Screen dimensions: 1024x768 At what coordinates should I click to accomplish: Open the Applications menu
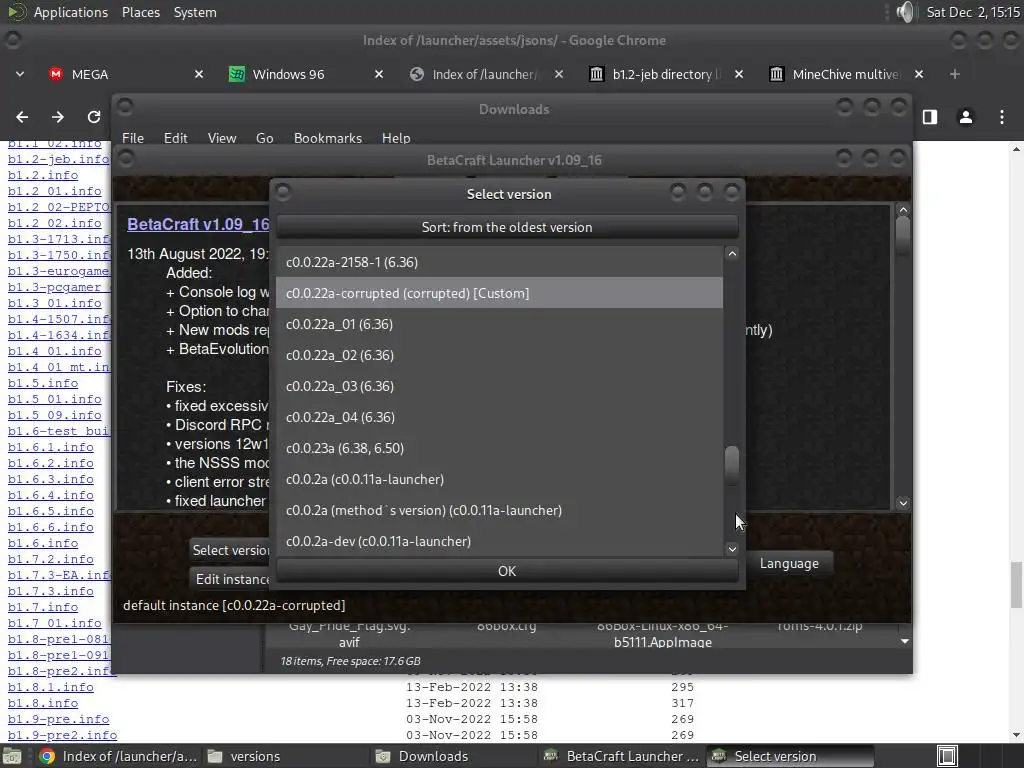click(70, 12)
